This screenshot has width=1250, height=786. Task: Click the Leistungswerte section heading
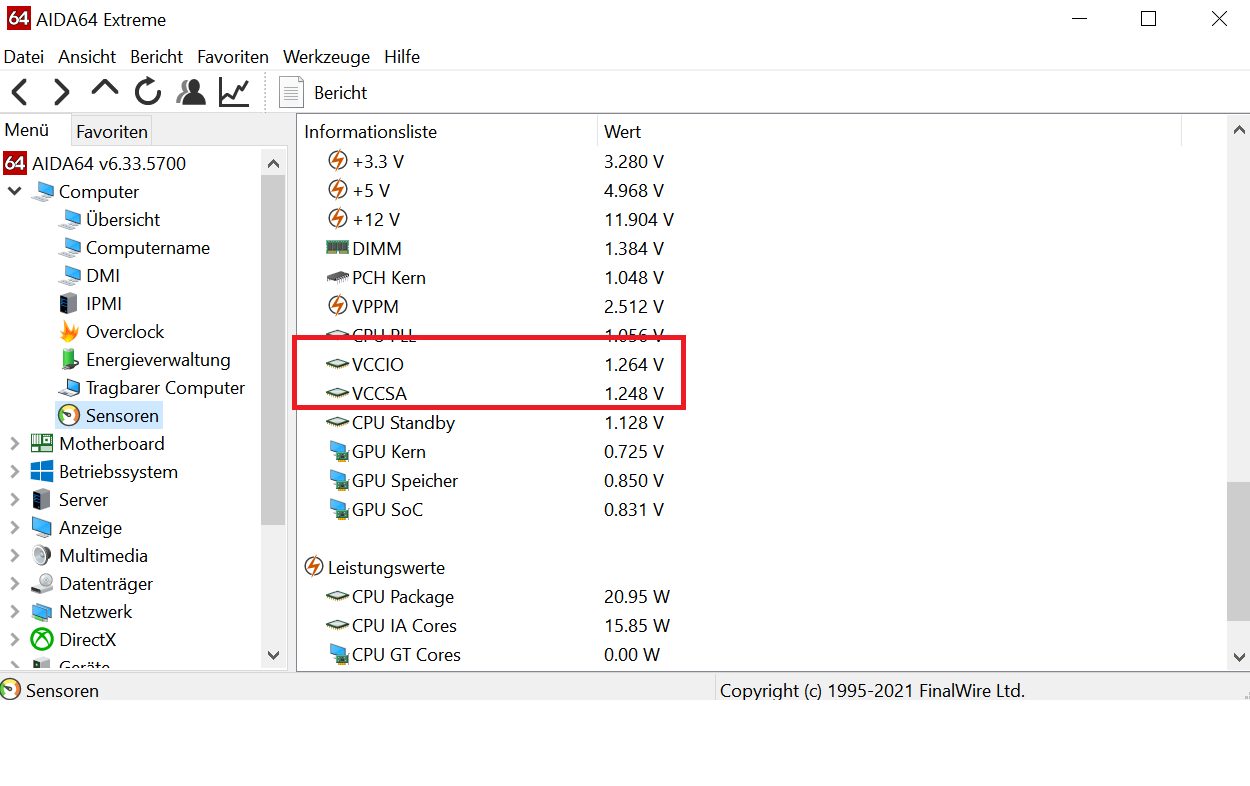click(386, 567)
